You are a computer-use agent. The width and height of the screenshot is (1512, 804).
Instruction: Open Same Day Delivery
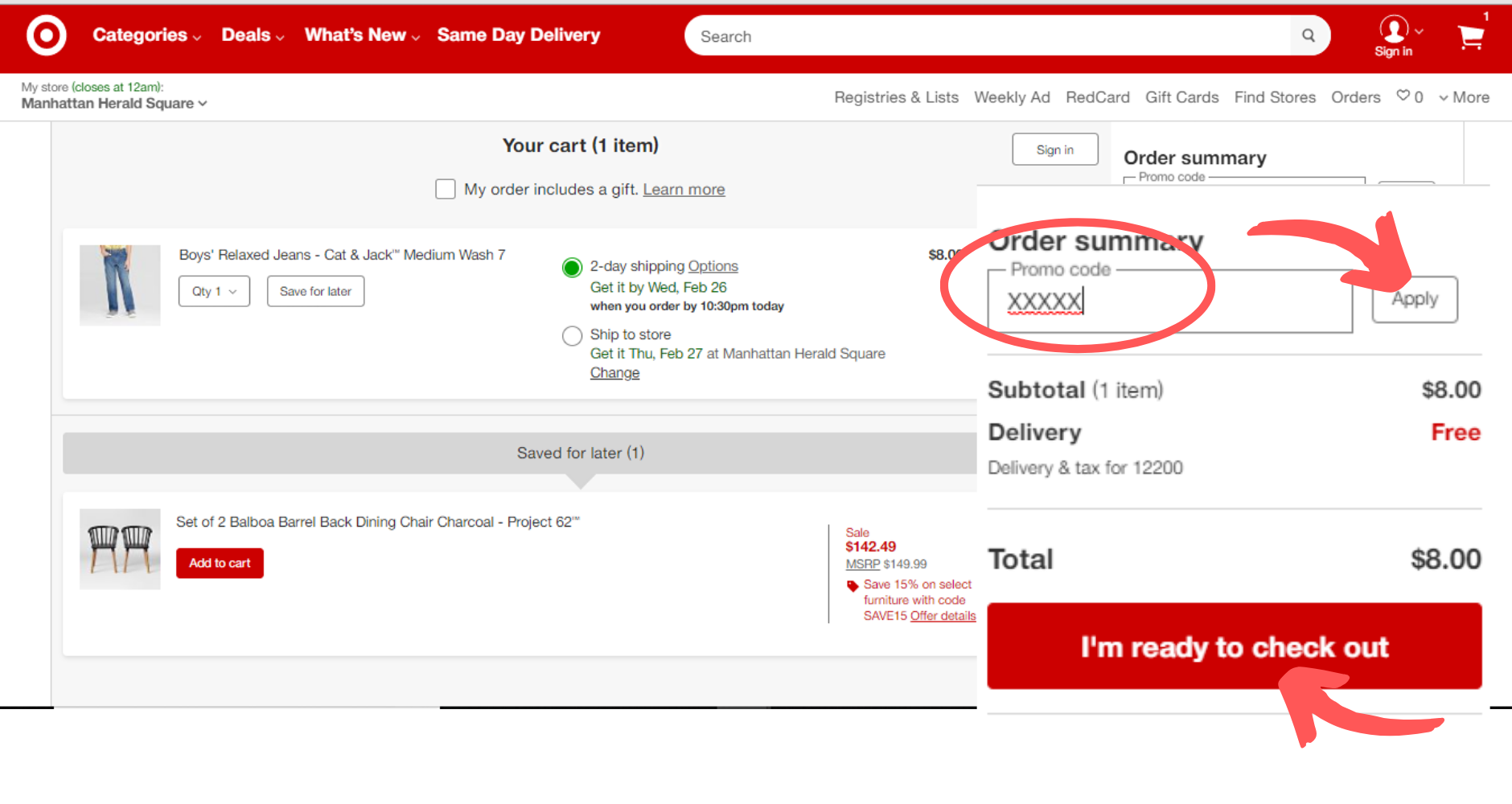519,35
